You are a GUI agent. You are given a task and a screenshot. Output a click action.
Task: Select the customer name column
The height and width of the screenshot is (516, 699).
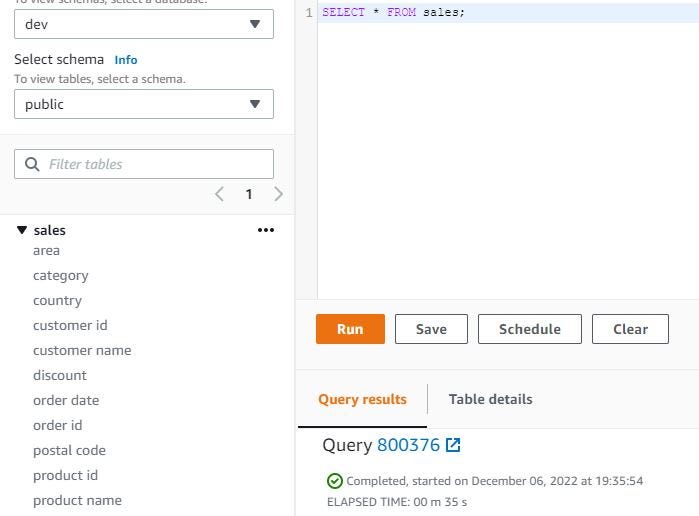tap(82, 351)
